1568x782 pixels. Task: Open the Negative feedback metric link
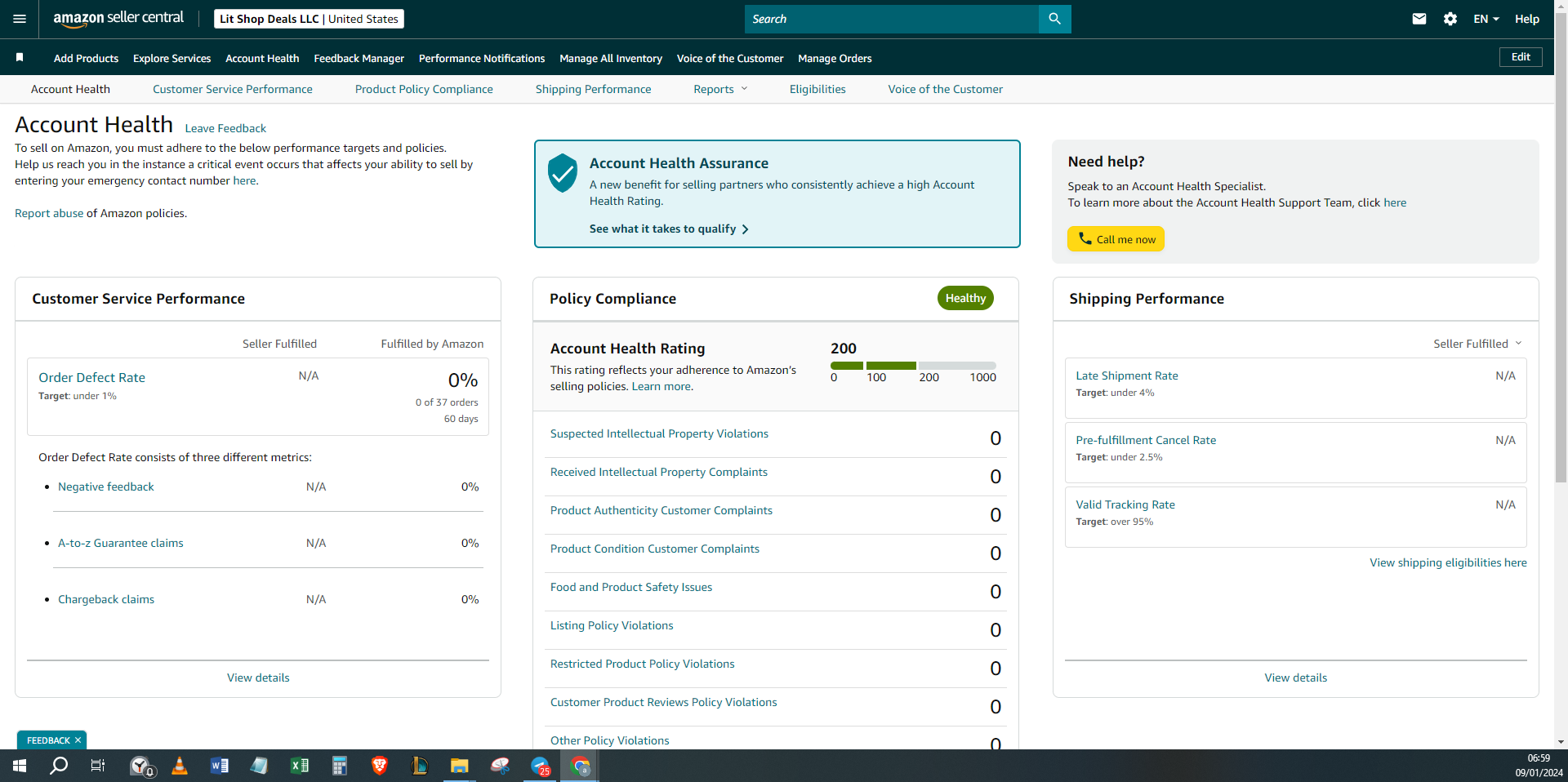click(x=106, y=487)
